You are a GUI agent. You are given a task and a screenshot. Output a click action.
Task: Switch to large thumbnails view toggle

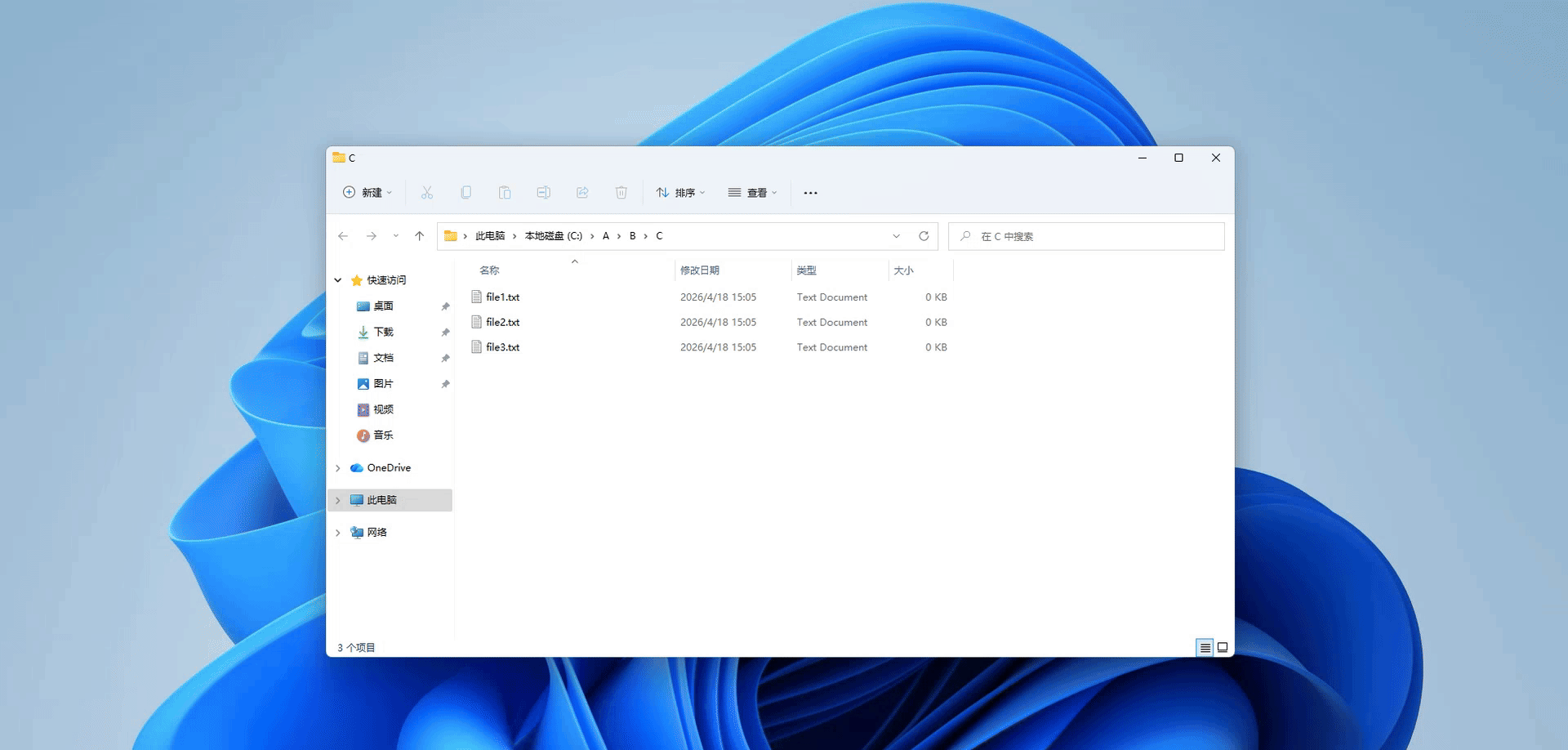tap(1223, 648)
